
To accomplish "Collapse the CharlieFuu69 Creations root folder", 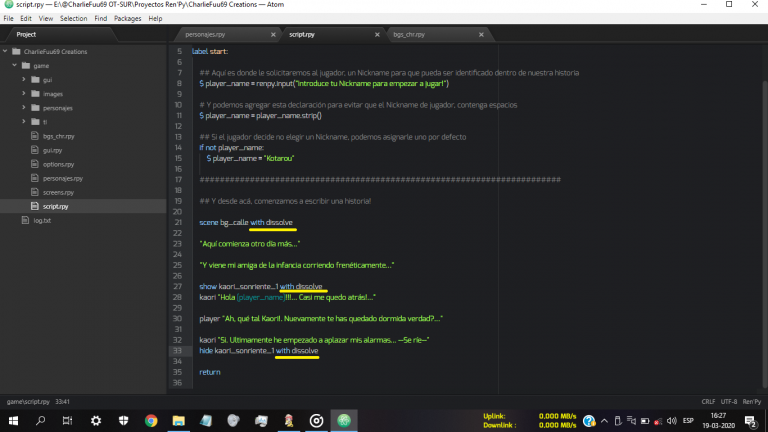I will pyautogui.click(x=7, y=51).
